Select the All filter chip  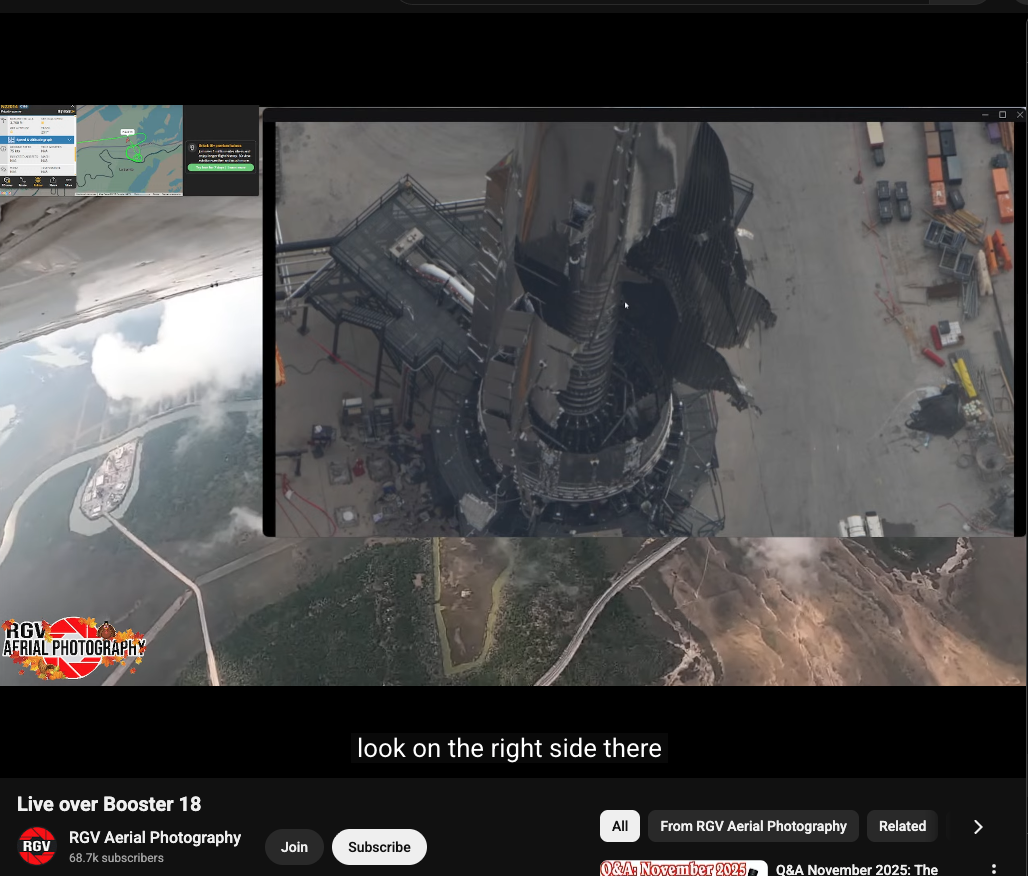(x=620, y=826)
